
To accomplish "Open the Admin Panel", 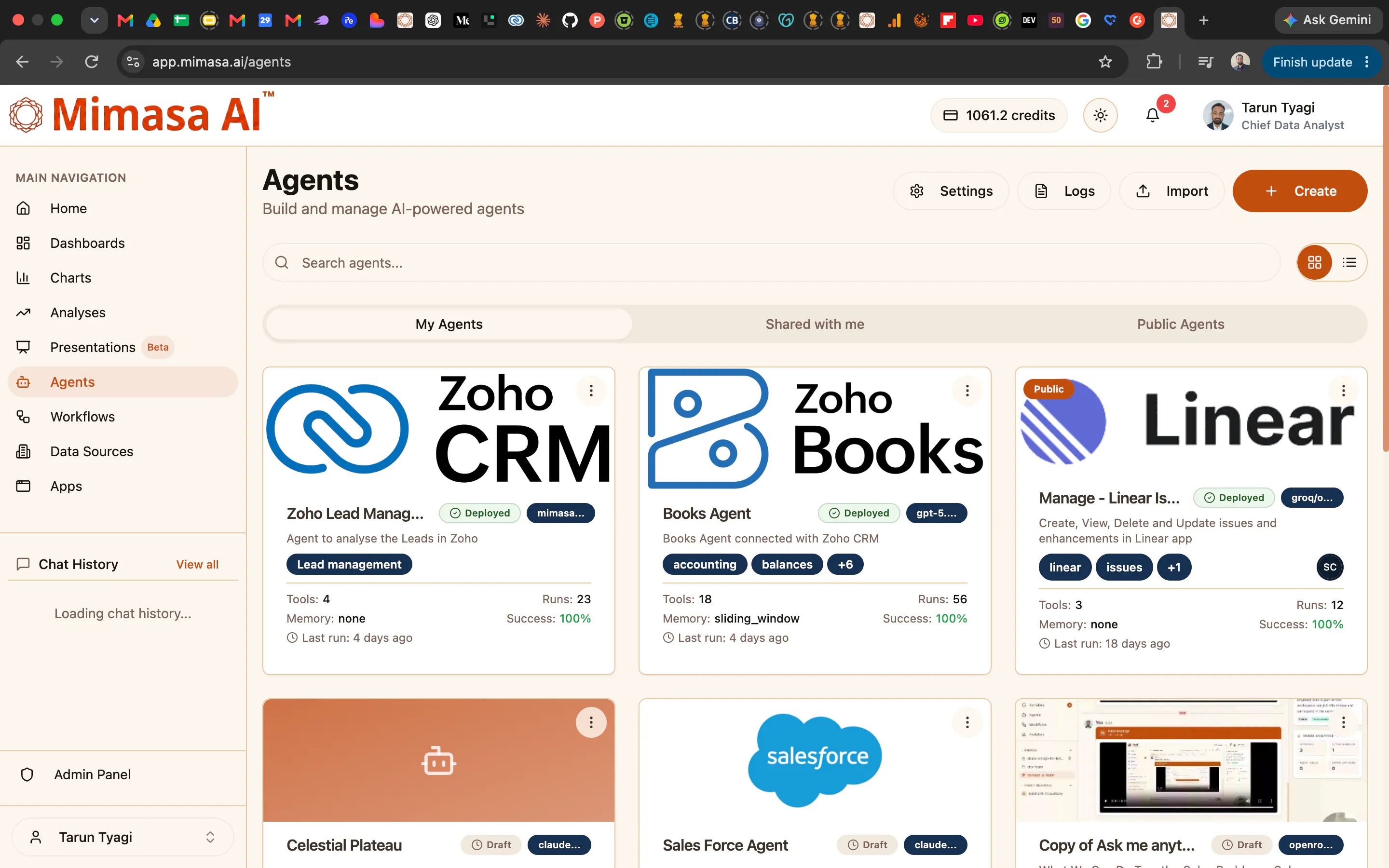I will (x=123, y=774).
